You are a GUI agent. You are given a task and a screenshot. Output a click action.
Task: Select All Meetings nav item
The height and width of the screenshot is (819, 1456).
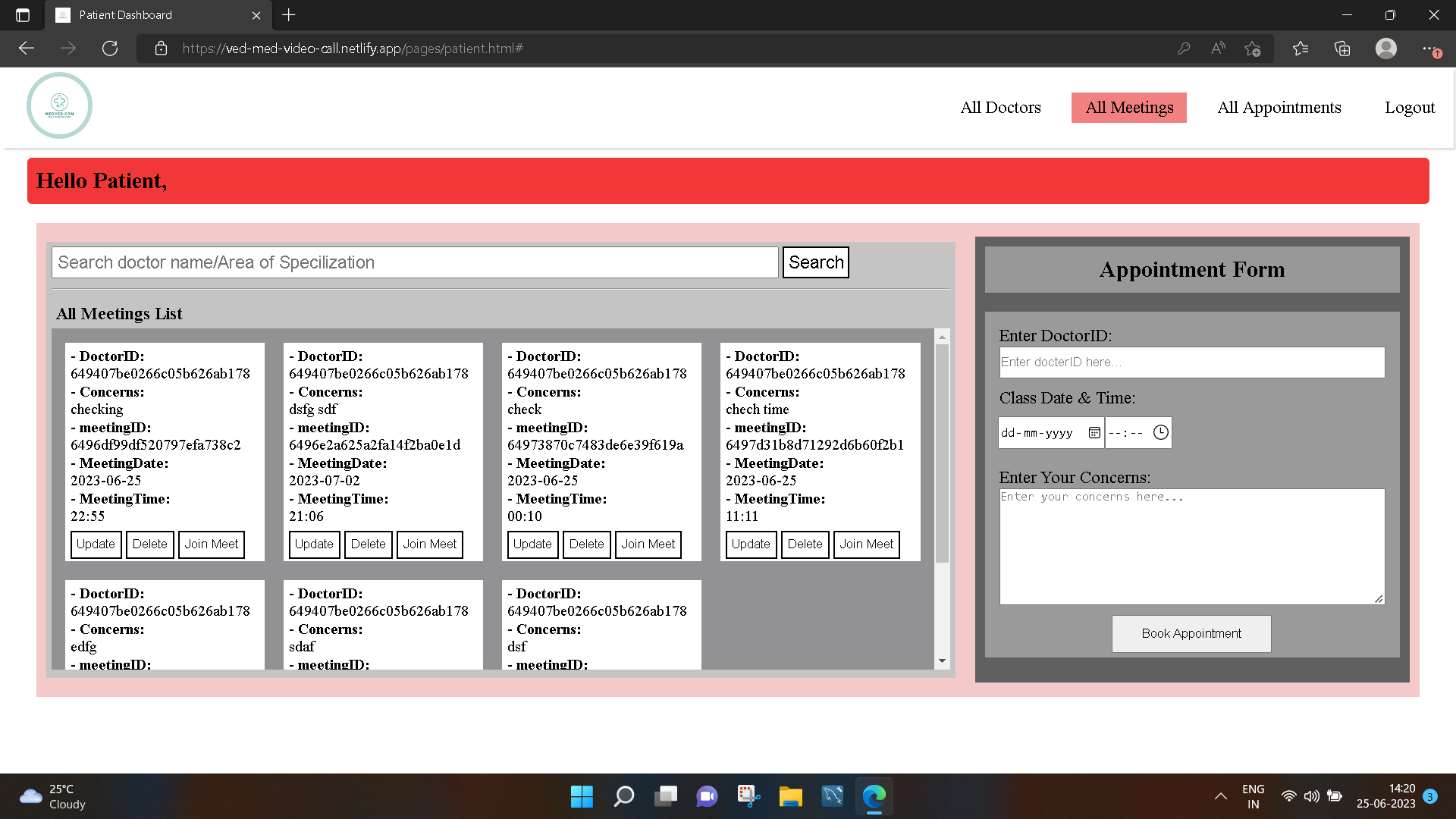click(1129, 108)
